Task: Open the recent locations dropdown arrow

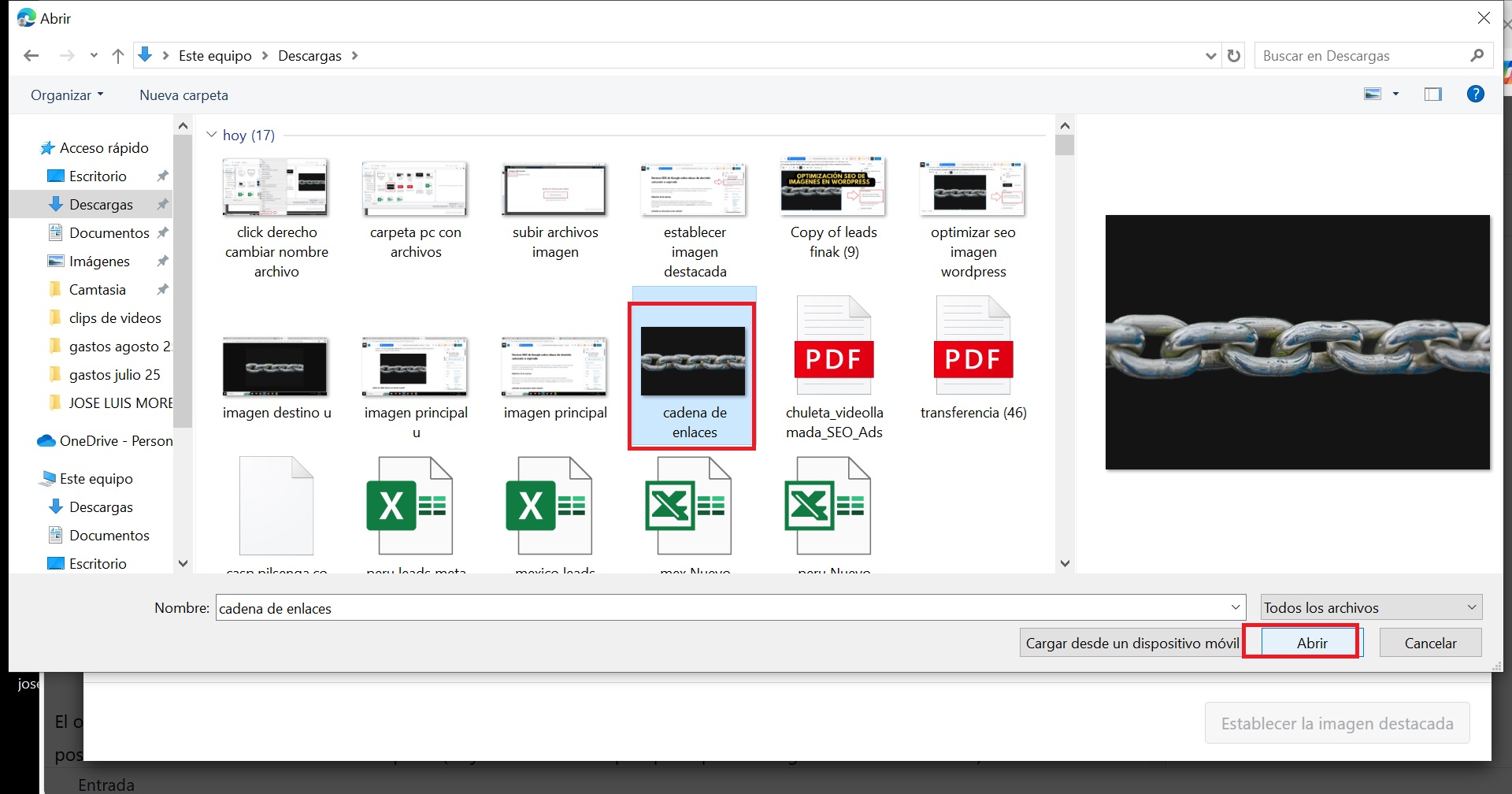Action: click(94, 56)
